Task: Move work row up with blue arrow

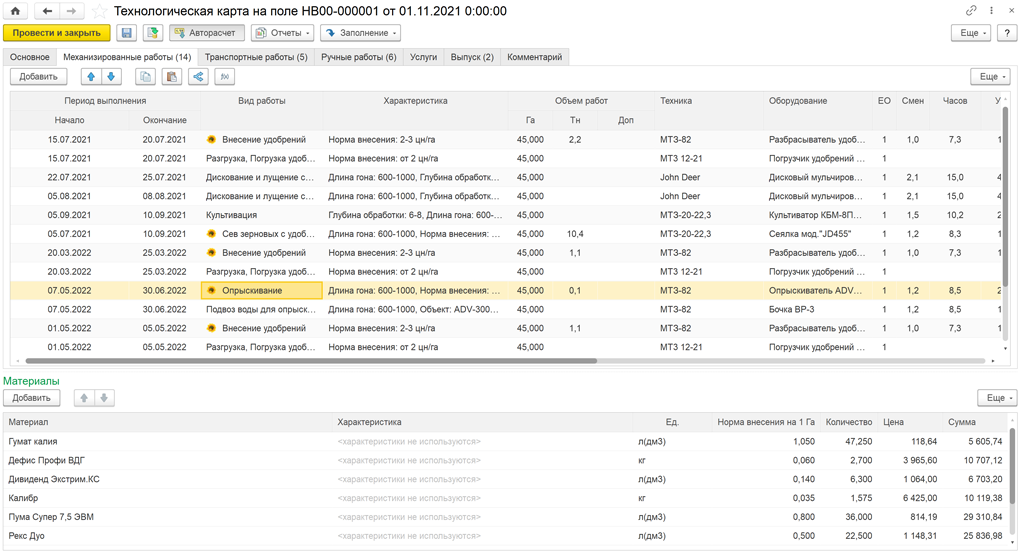Action: (91, 76)
